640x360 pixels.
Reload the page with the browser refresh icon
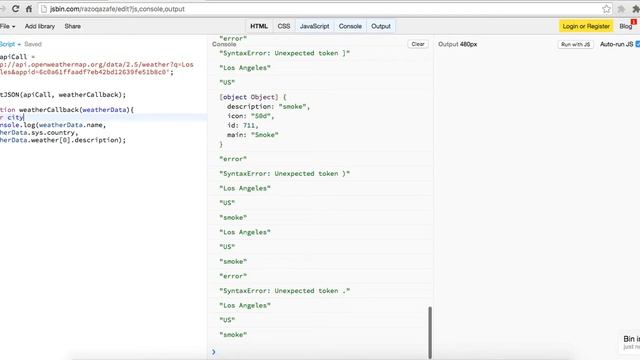(x=15, y=9)
